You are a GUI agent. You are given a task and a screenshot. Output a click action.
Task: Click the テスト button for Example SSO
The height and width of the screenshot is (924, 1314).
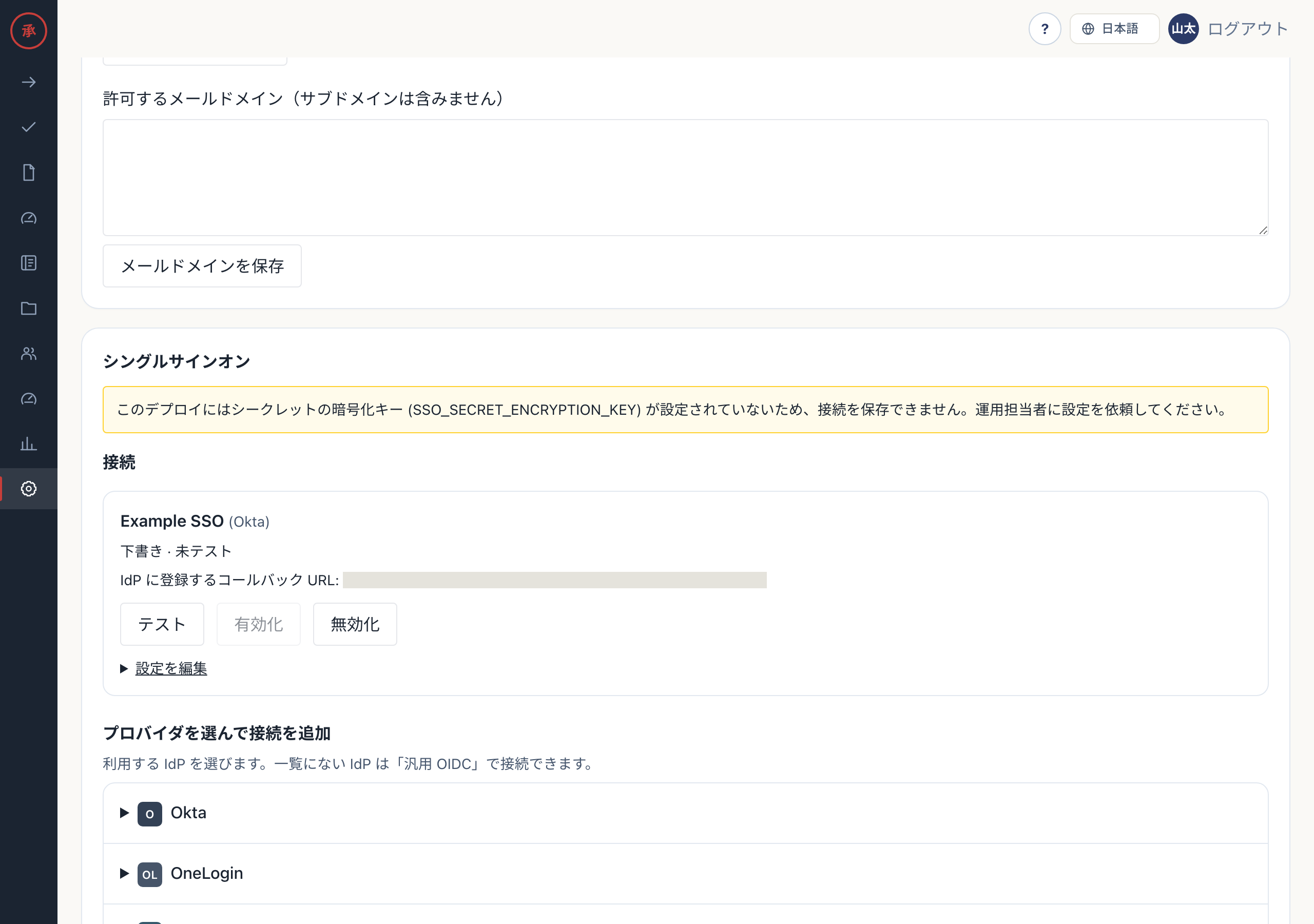point(162,624)
